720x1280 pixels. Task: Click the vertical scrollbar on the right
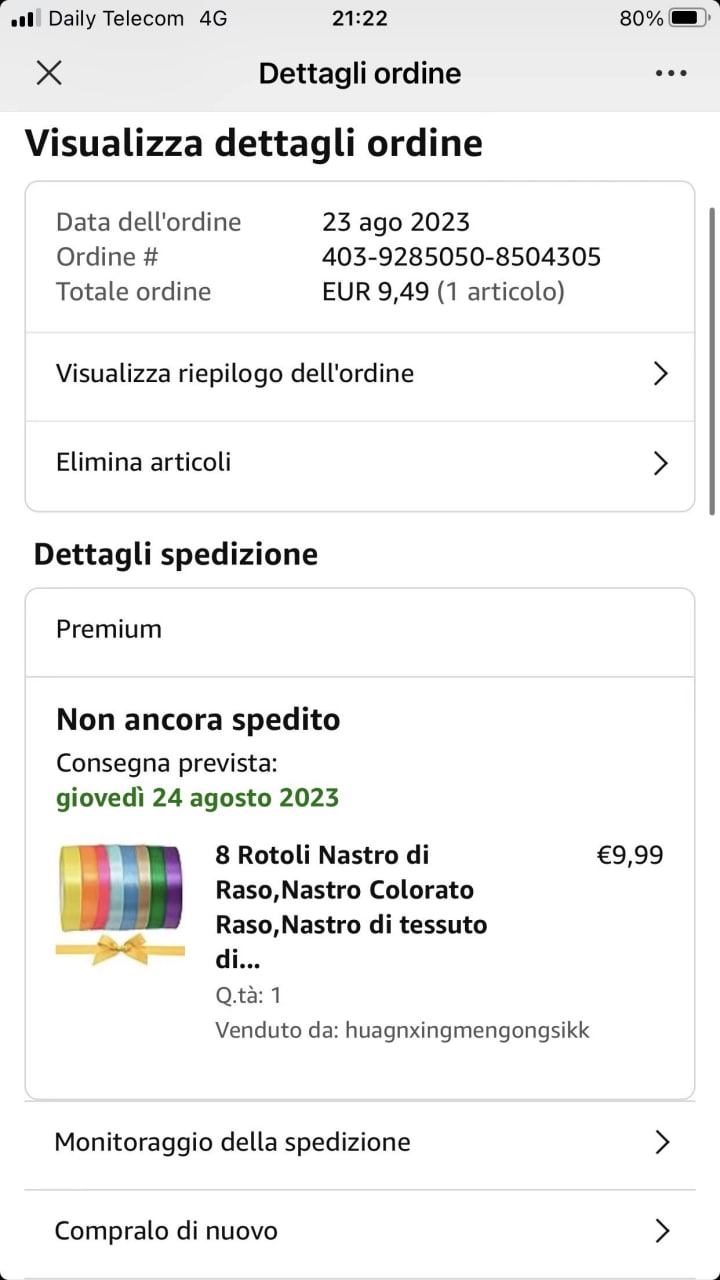(712, 360)
